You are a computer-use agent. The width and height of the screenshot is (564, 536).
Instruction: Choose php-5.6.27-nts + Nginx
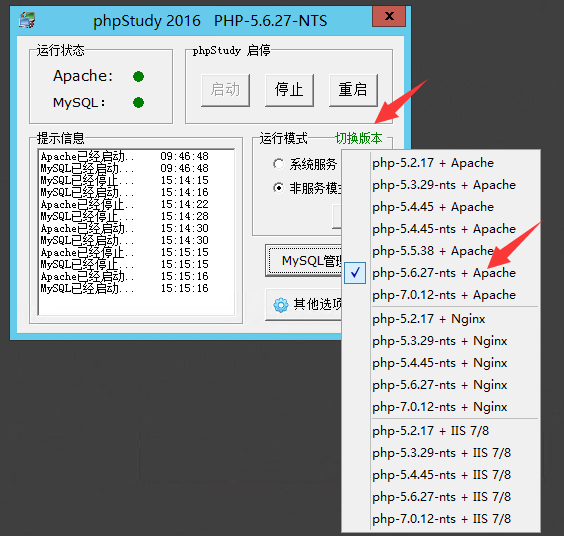tap(441, 385)
